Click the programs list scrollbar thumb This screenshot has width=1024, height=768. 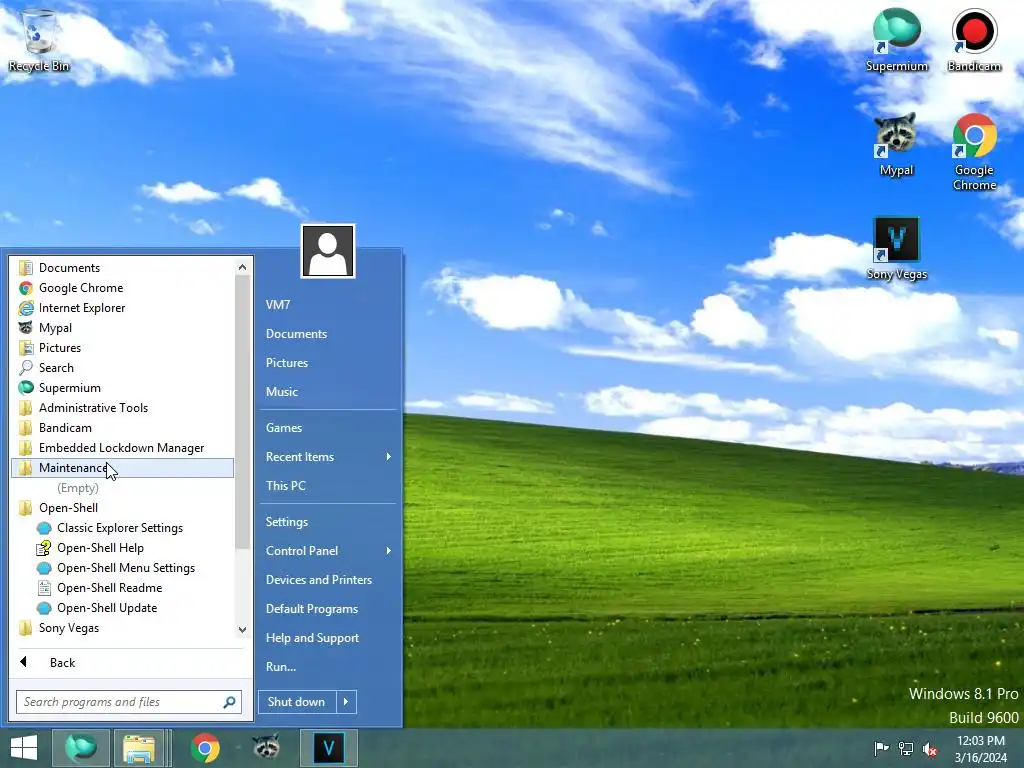pos(242,412)
